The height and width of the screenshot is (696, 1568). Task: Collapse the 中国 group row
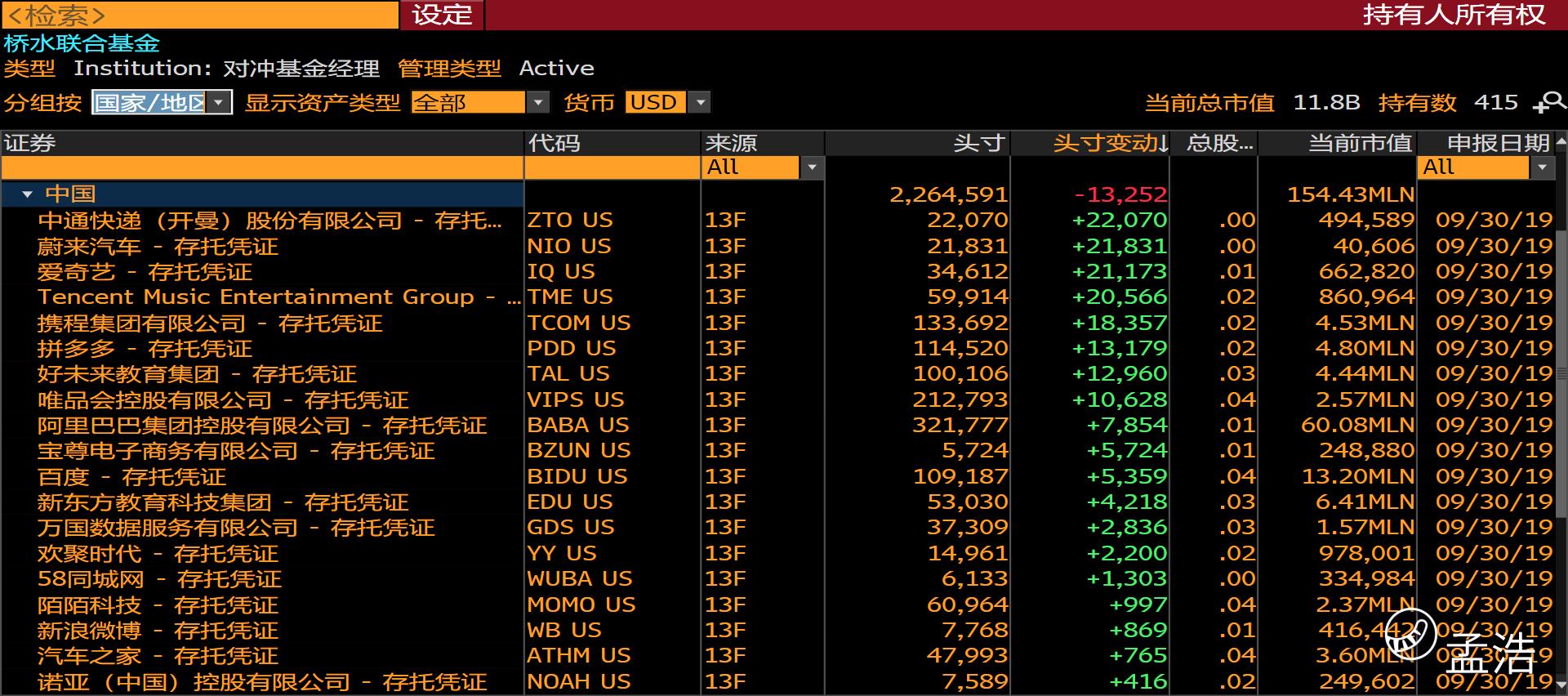click(27, 194)
